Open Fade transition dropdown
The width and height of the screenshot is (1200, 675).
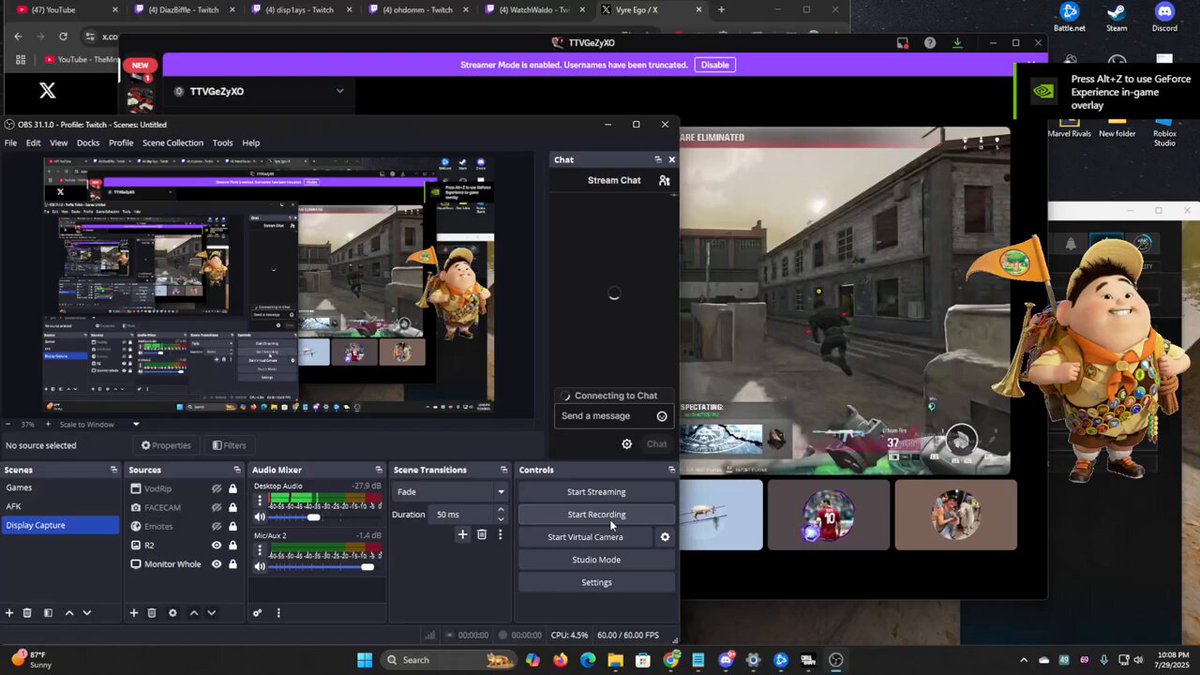pos(450,492)
